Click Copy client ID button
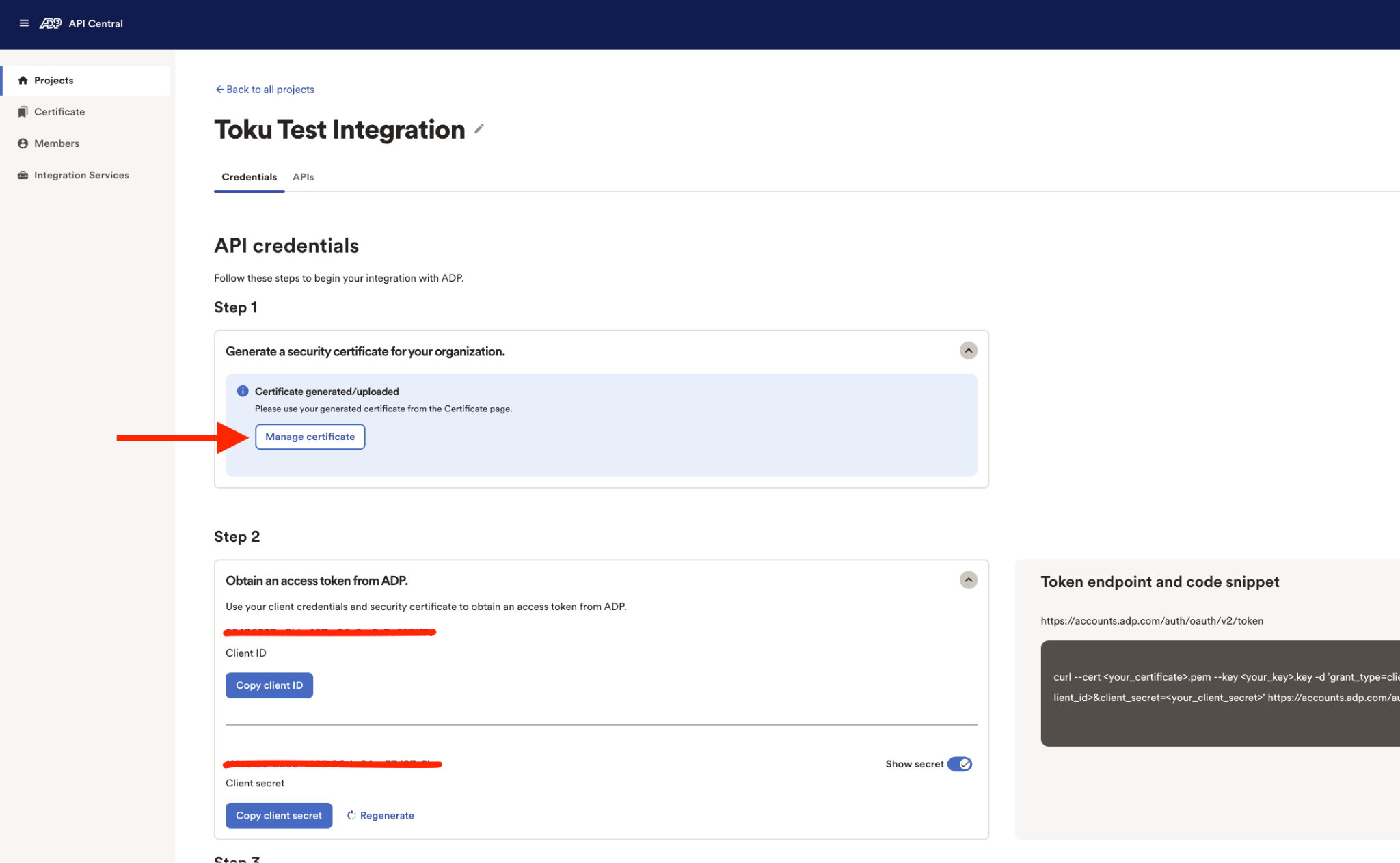The height and width of the screenshot is (863, 1400). [269, 685]
